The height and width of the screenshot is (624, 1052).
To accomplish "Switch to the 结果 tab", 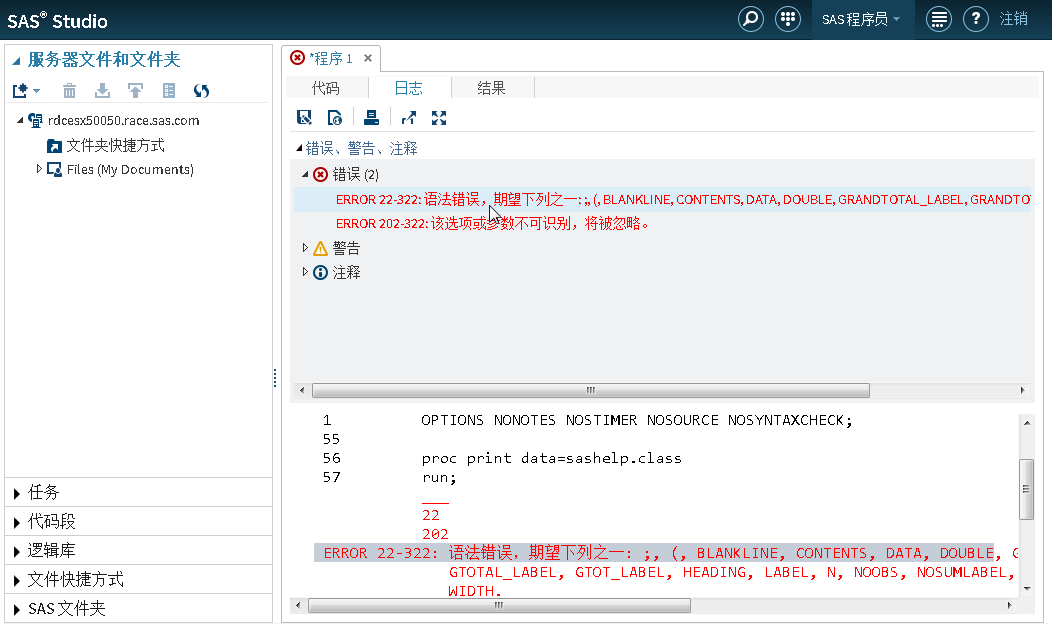I will click(491, 88).
